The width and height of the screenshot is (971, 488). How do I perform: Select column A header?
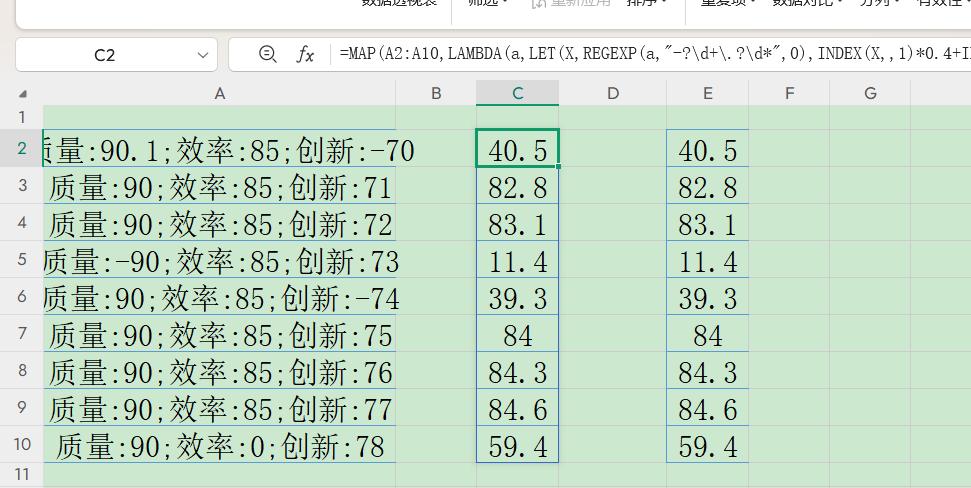(x=219, y=94)
